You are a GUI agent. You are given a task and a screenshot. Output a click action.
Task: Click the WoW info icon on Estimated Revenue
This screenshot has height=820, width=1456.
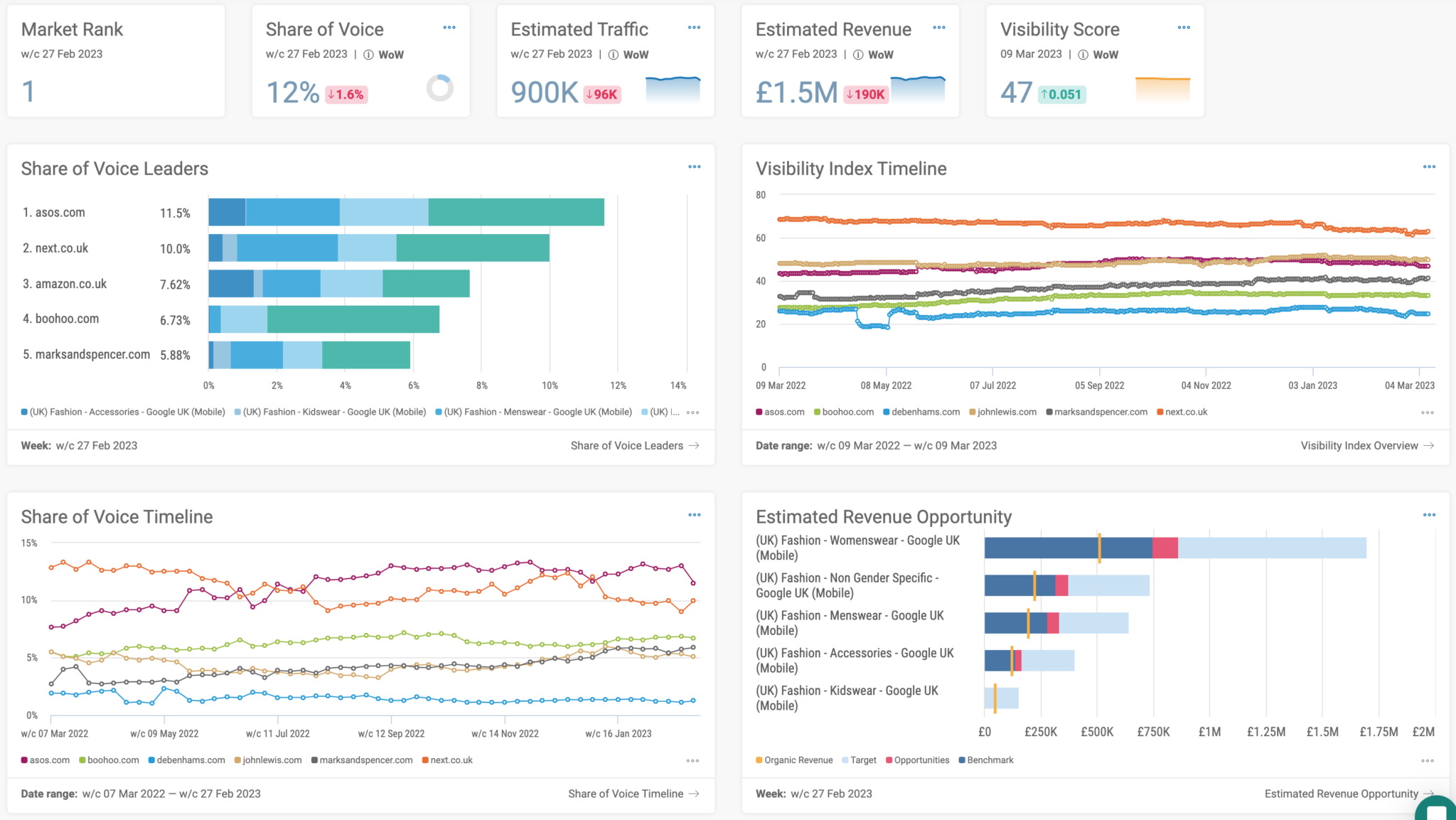coord(860,54)
